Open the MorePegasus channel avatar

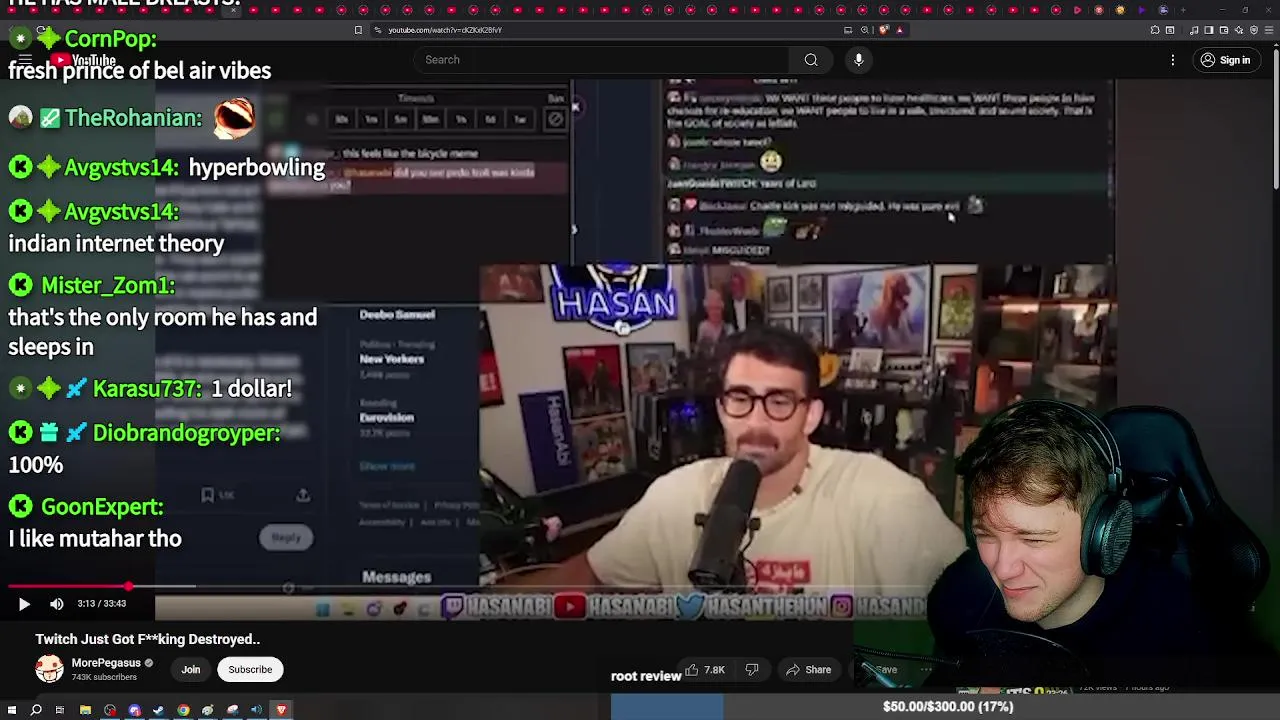click(x=49, y=669)
